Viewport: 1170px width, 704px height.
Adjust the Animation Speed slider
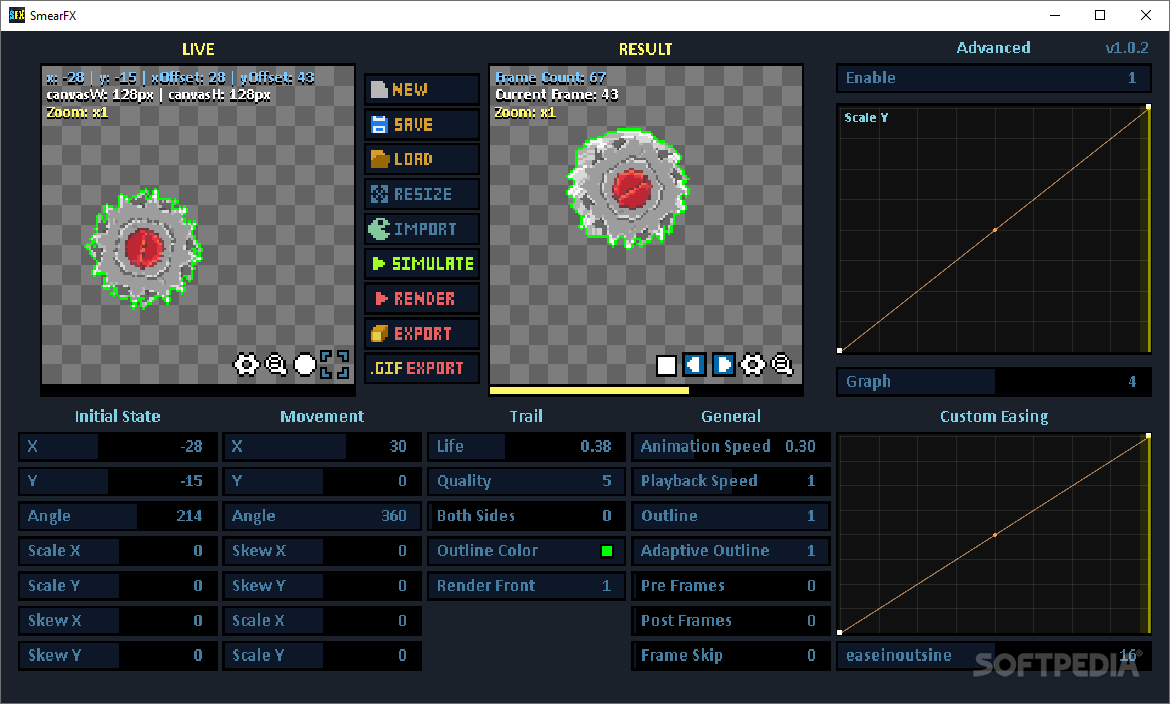coord(731,446)
